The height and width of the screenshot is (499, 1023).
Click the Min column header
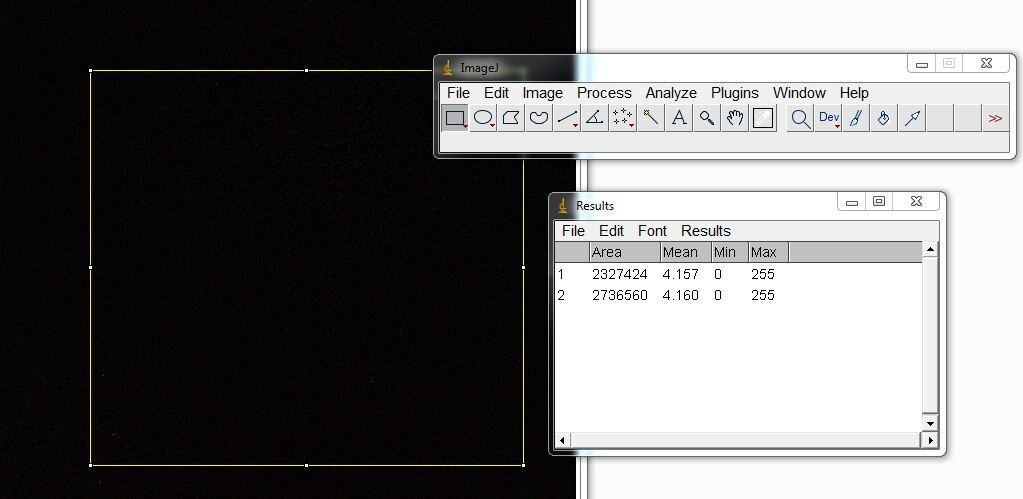click(x=729, y=252)
